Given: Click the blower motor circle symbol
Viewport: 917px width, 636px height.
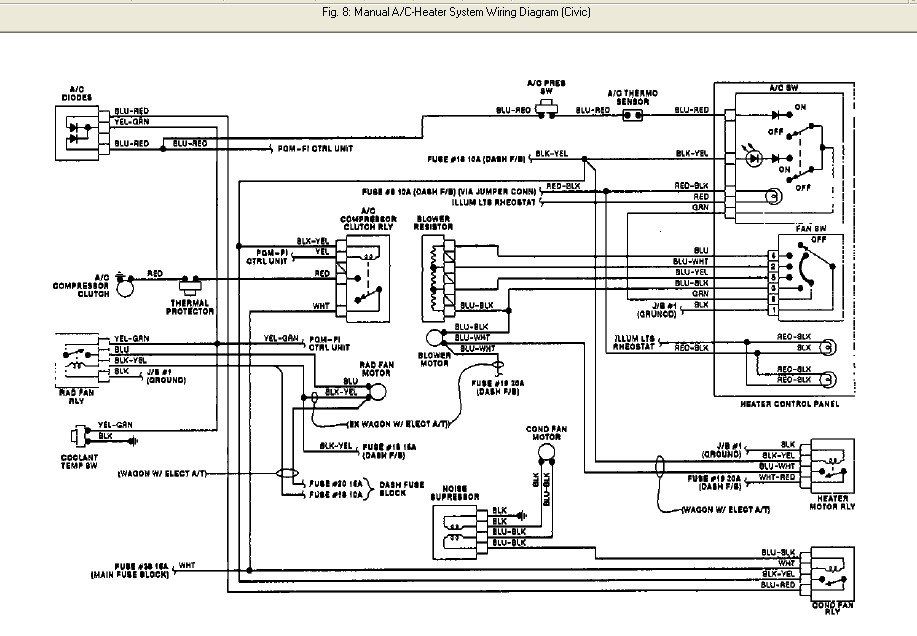Looking at the screenshot, I should point(435,338).
